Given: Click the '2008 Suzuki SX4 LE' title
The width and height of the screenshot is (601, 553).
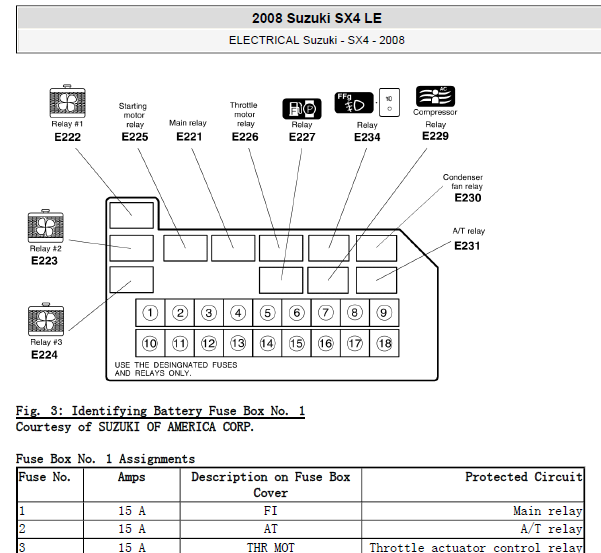Looking at the screenshot, I should 317,18.
